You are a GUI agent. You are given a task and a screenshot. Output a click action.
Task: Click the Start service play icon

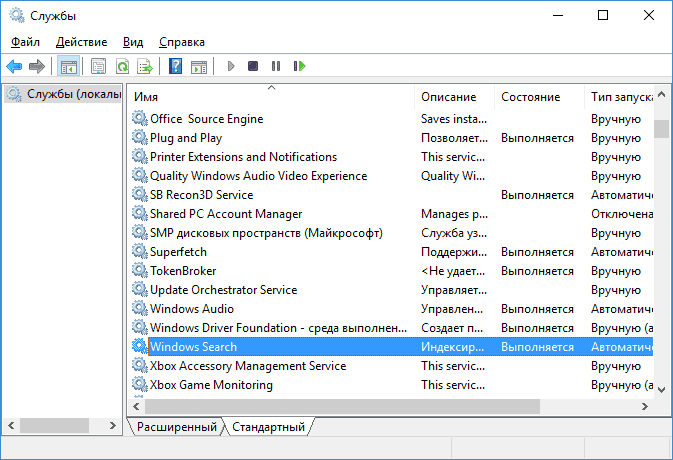[231, 66]
